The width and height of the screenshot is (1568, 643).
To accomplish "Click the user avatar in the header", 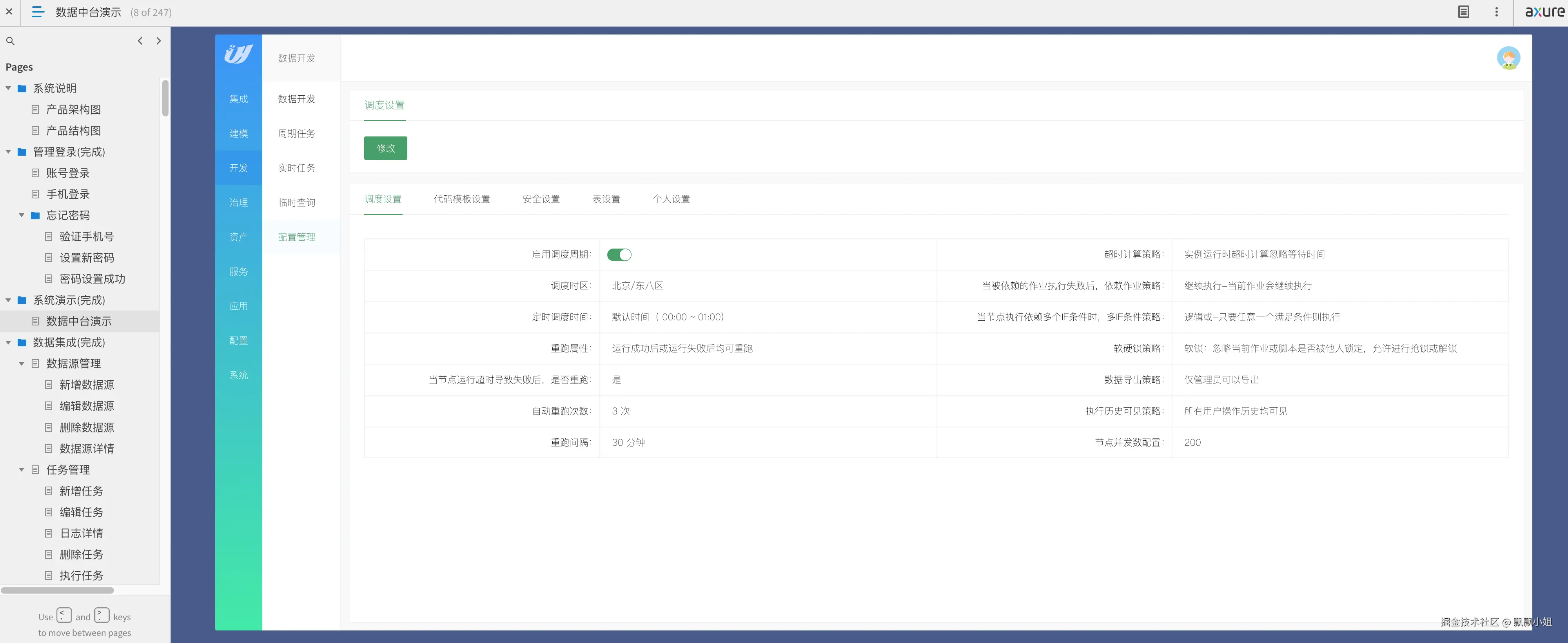I will click(1509, 58).
